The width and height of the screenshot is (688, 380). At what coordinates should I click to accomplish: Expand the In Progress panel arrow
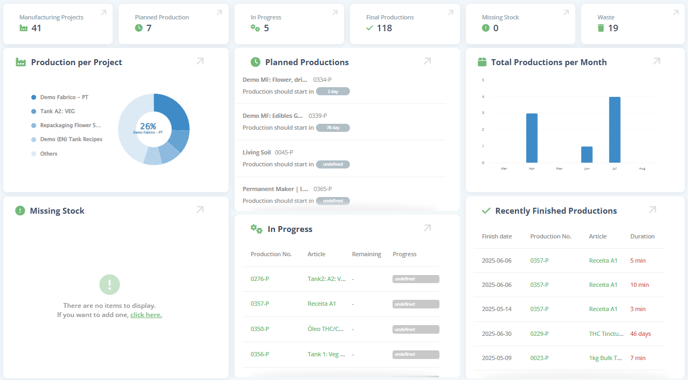(x=427, y=228)
